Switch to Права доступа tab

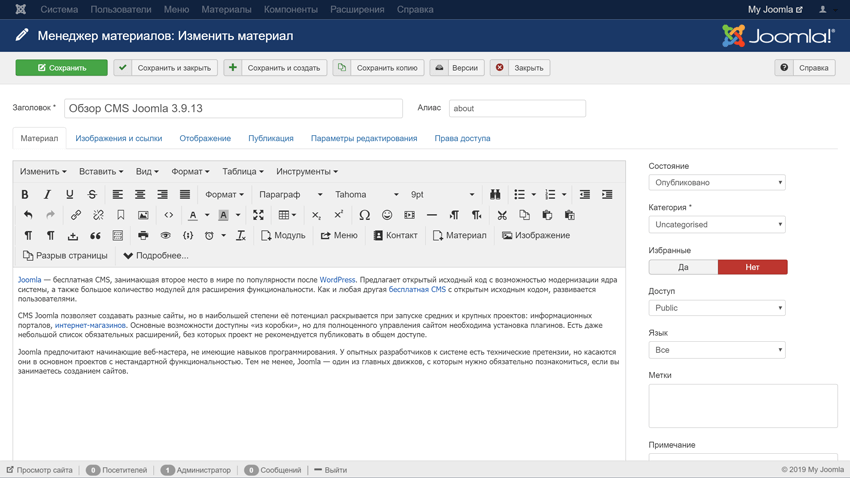pyautogui.click(x=462, y=138)
